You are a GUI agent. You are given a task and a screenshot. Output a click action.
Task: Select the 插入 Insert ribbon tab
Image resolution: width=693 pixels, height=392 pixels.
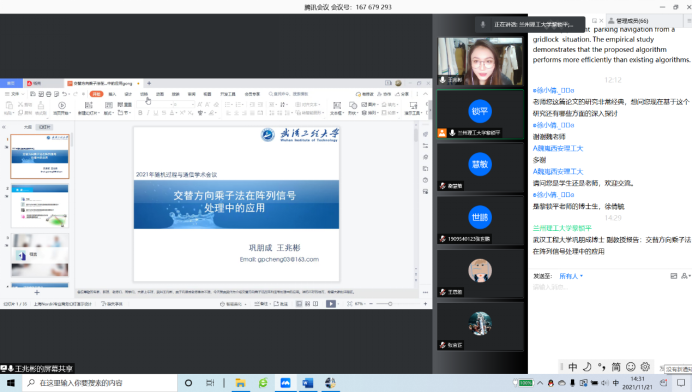tap(112, 94)
